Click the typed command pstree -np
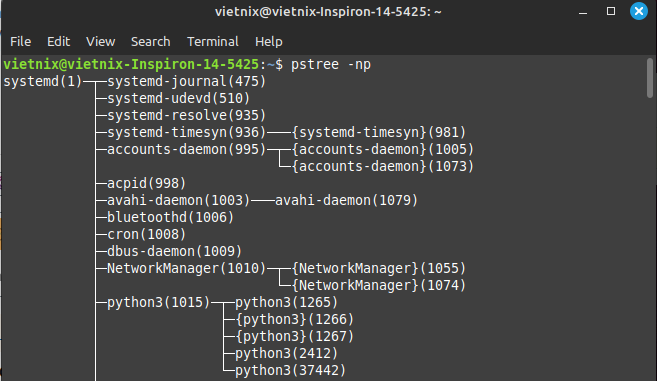Screen dimensions: 657x381 (x=331, y=65)
